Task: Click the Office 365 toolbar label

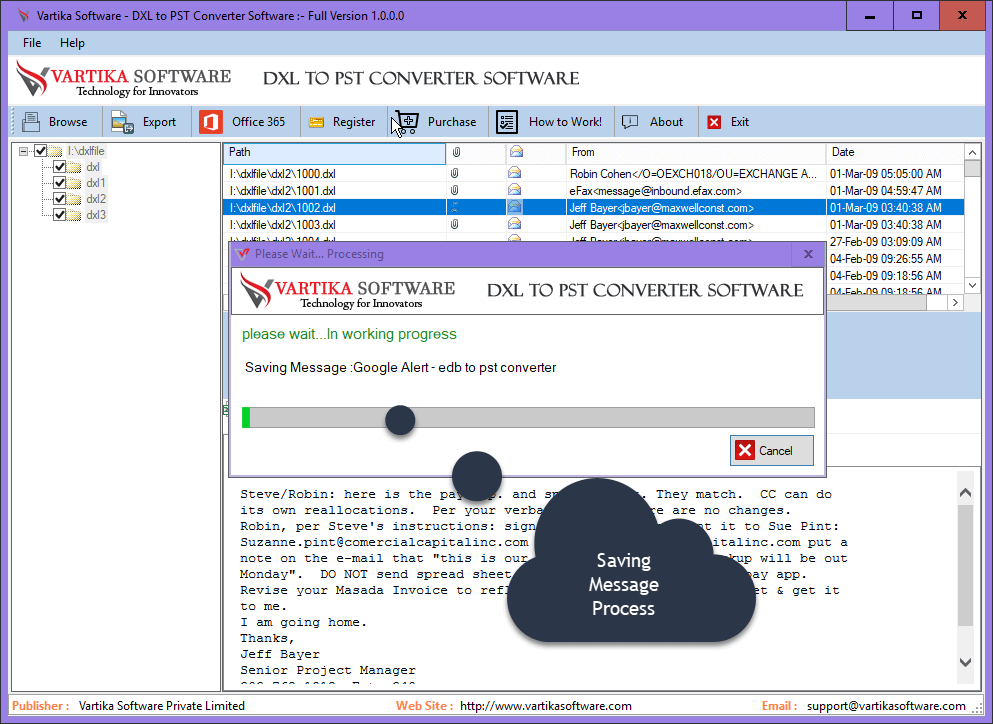Action: [x=258, y=122]
